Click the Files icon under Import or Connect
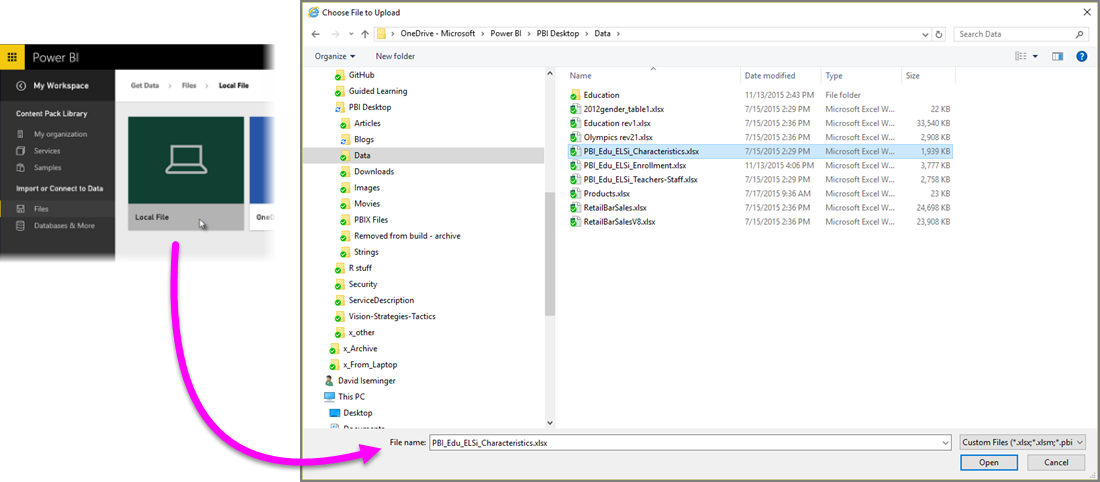The height and width of the screenshot is (482, 1100). click(x=20, y=209)
